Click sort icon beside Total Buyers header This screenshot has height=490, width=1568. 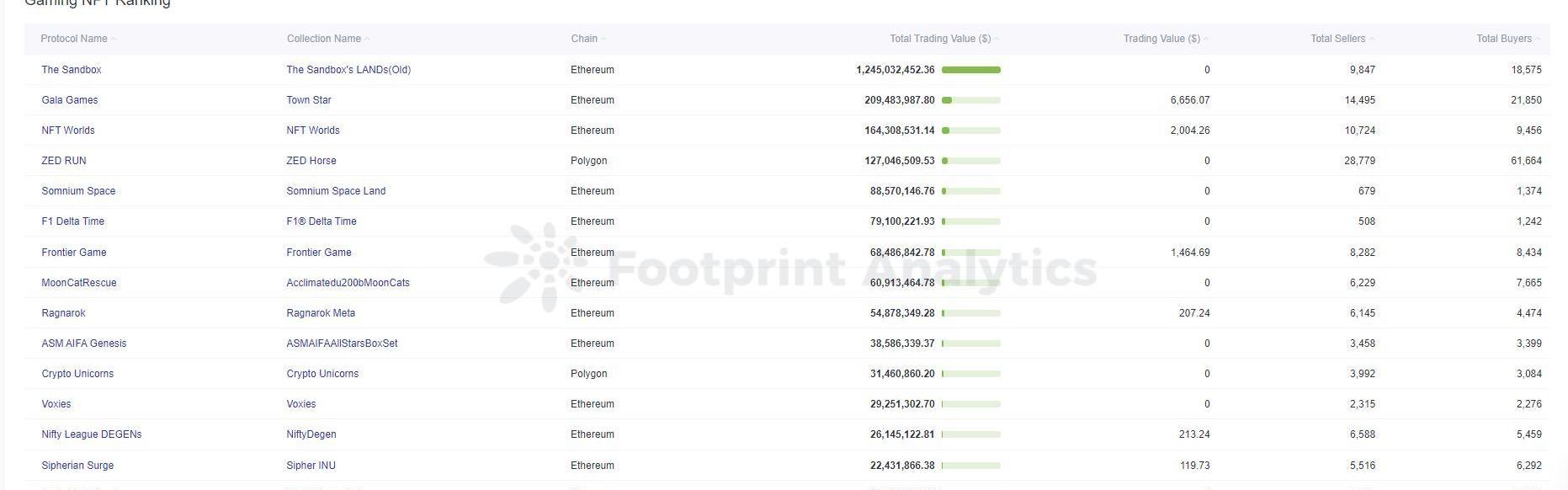pos(1538,39)
